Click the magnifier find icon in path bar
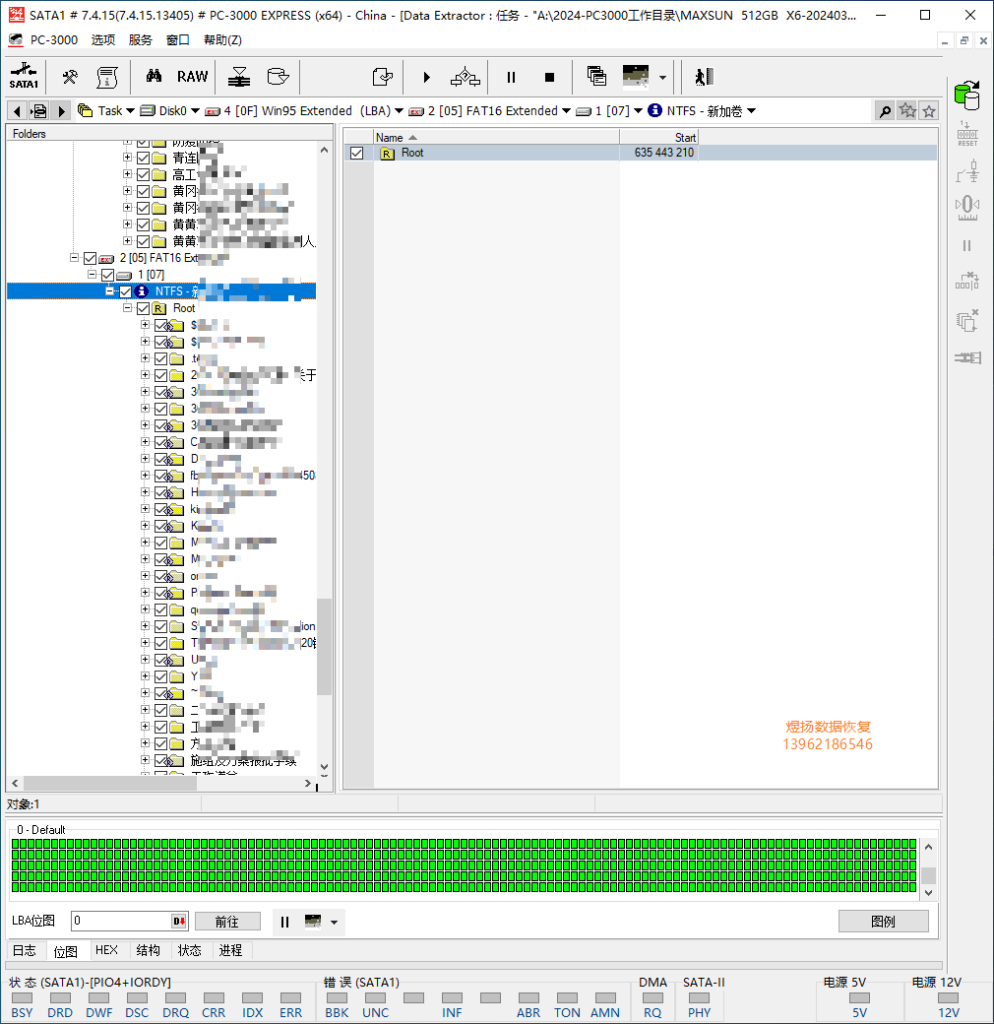Image resolution: width=994 pixels, height=1024 pixels. pos(885,111)
